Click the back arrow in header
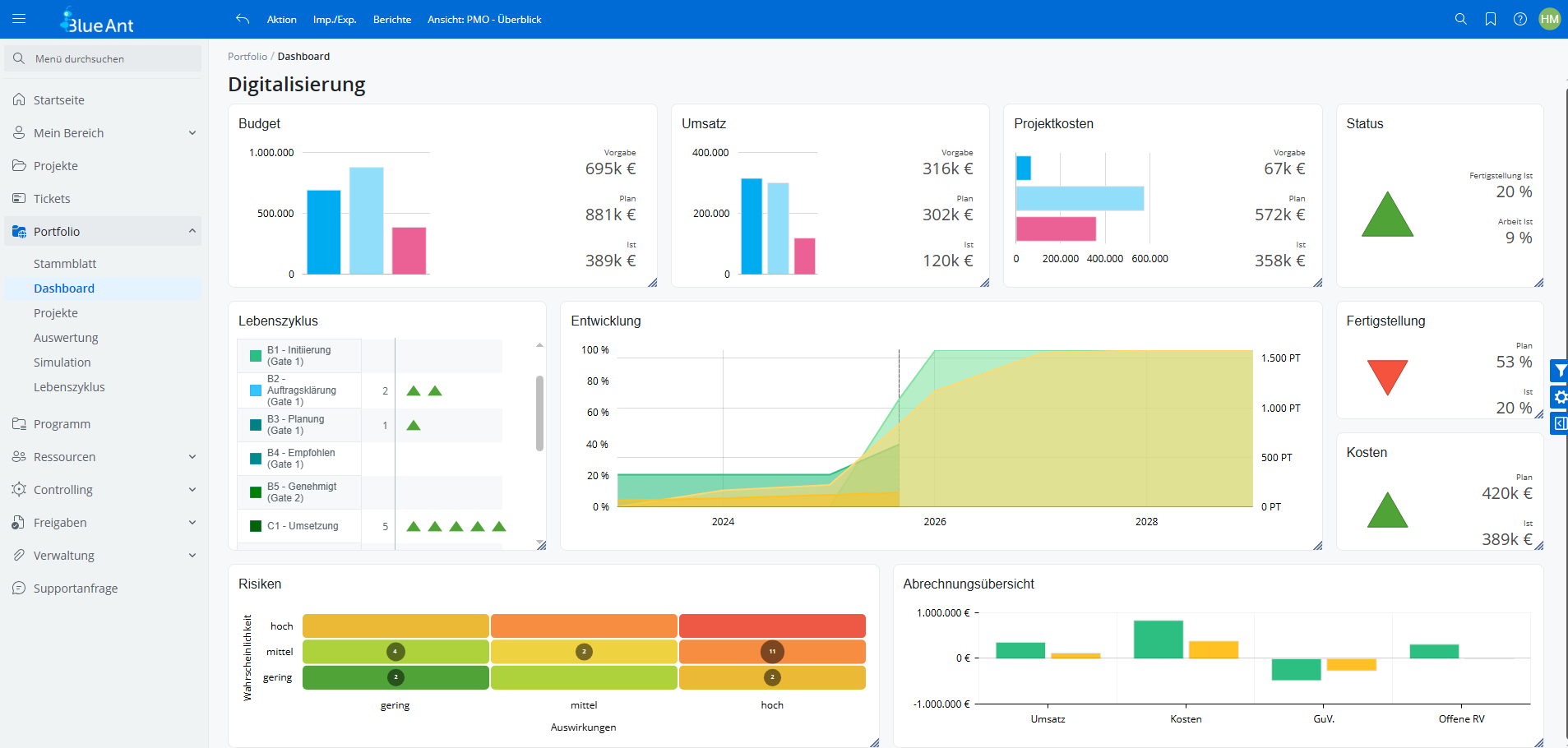The height and width of the screenshot is (748, 1568). click(242, 19)
